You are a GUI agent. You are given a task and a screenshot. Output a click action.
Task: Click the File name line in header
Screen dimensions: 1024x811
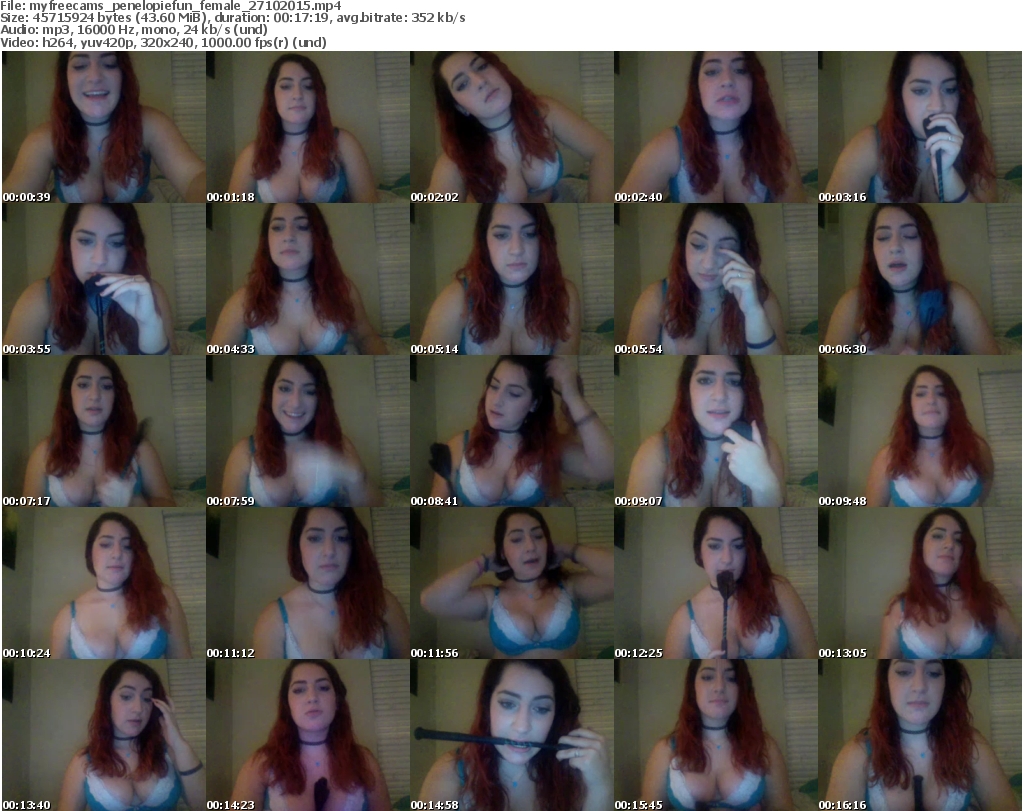point(170,6)
